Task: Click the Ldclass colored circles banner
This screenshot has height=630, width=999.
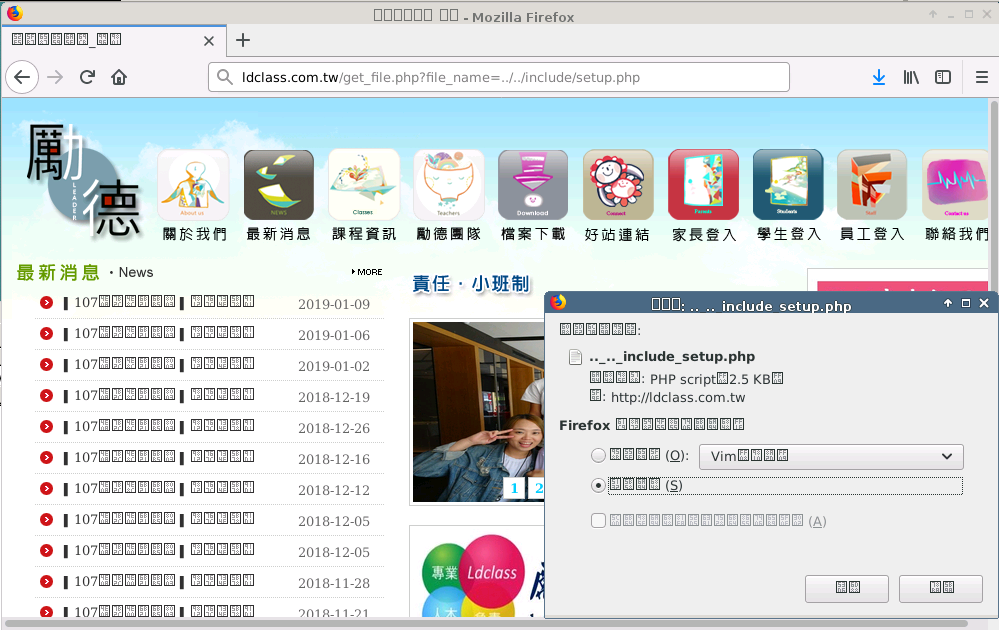Action: point(474,576)
